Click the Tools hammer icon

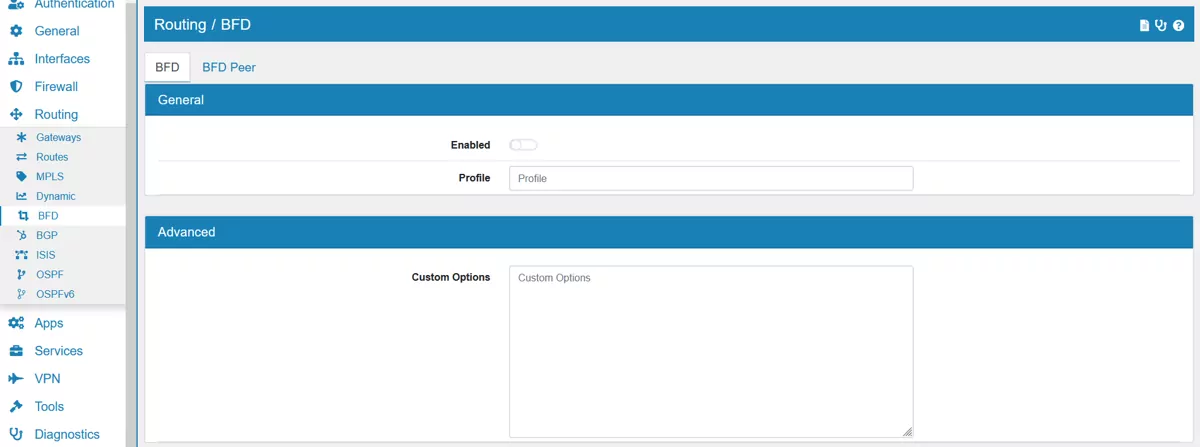point(16,407)
